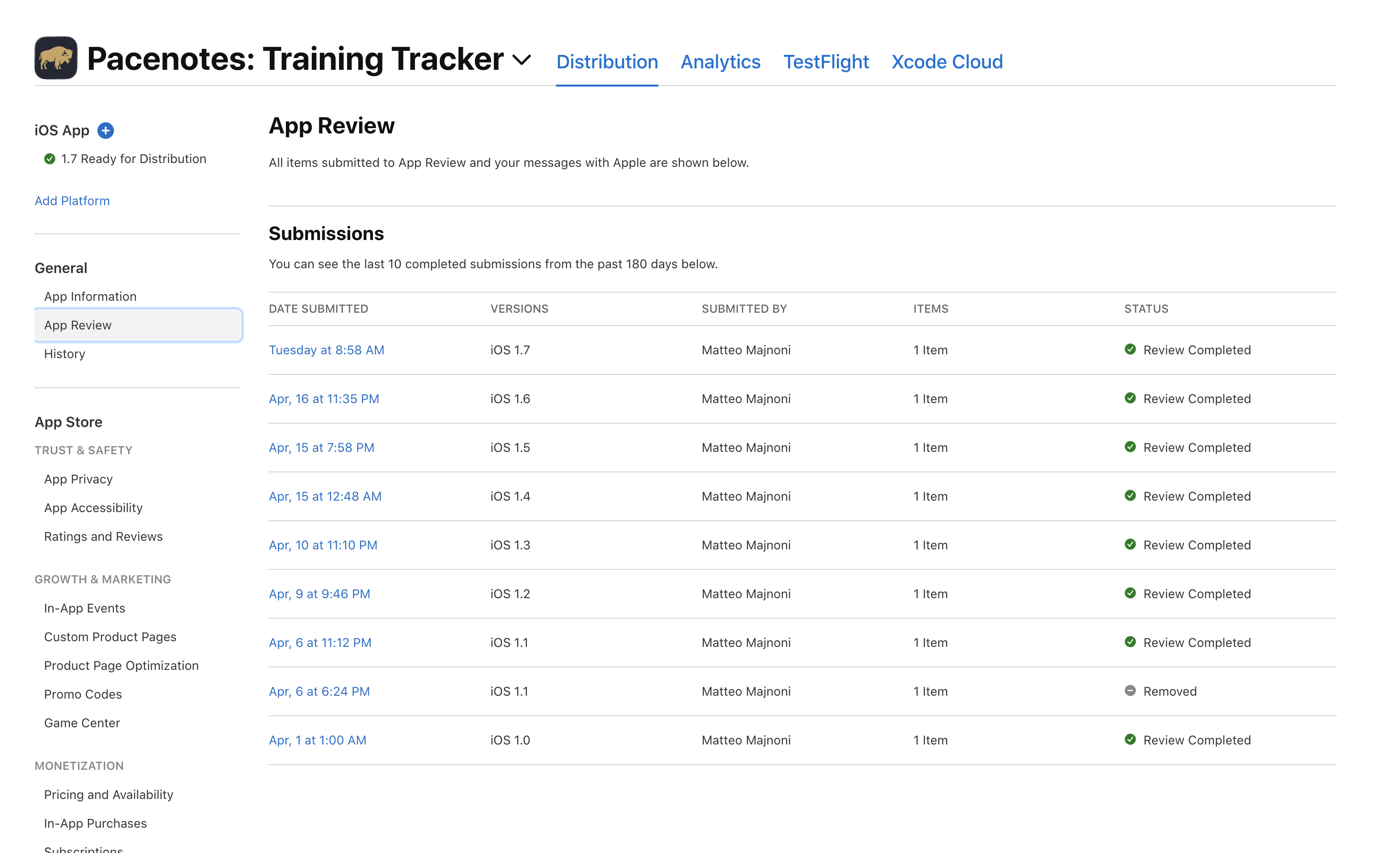Open submission Tuesday at 8:58 AM
Screen dimensions: 1400x853
[x=327, y=350]
